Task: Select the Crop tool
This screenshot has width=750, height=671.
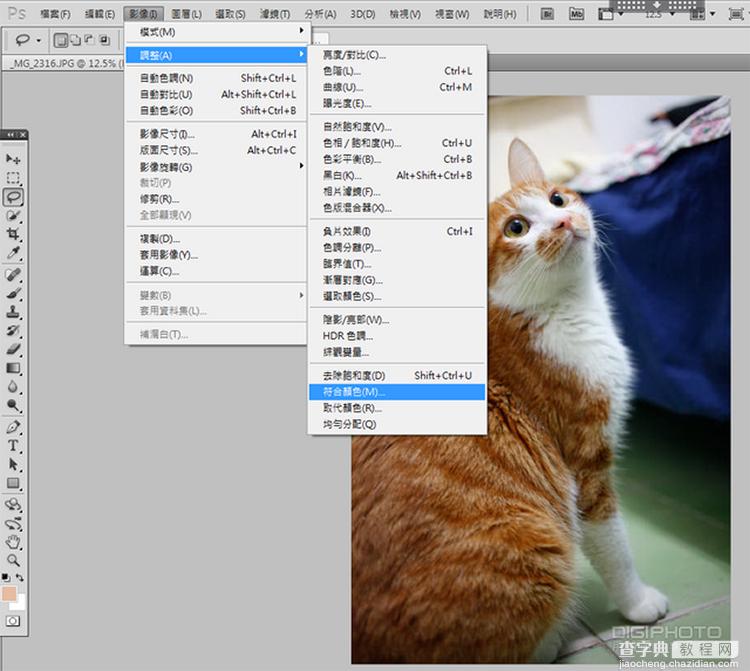Action: pos(13,234)
